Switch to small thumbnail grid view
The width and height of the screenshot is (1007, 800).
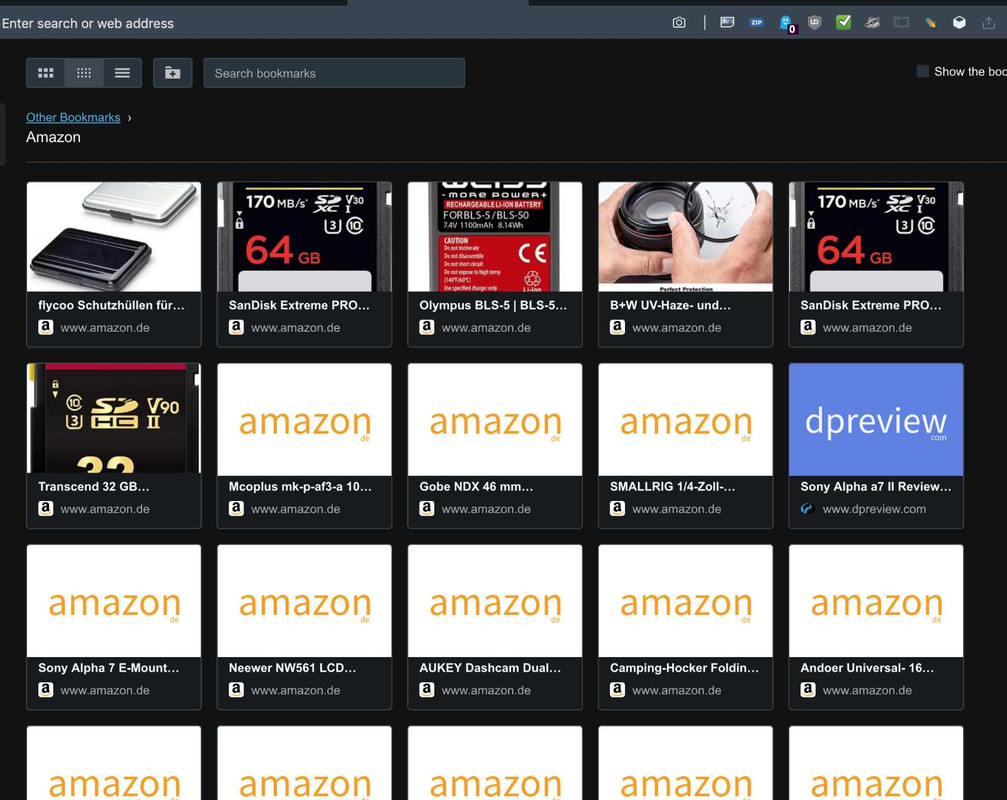[x=84, y=73]
